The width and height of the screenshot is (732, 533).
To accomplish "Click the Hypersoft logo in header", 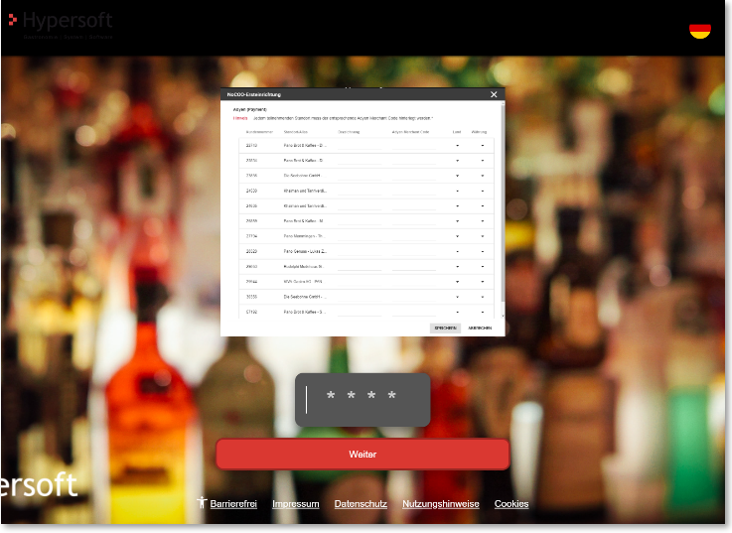I will (x=60, y=21).
